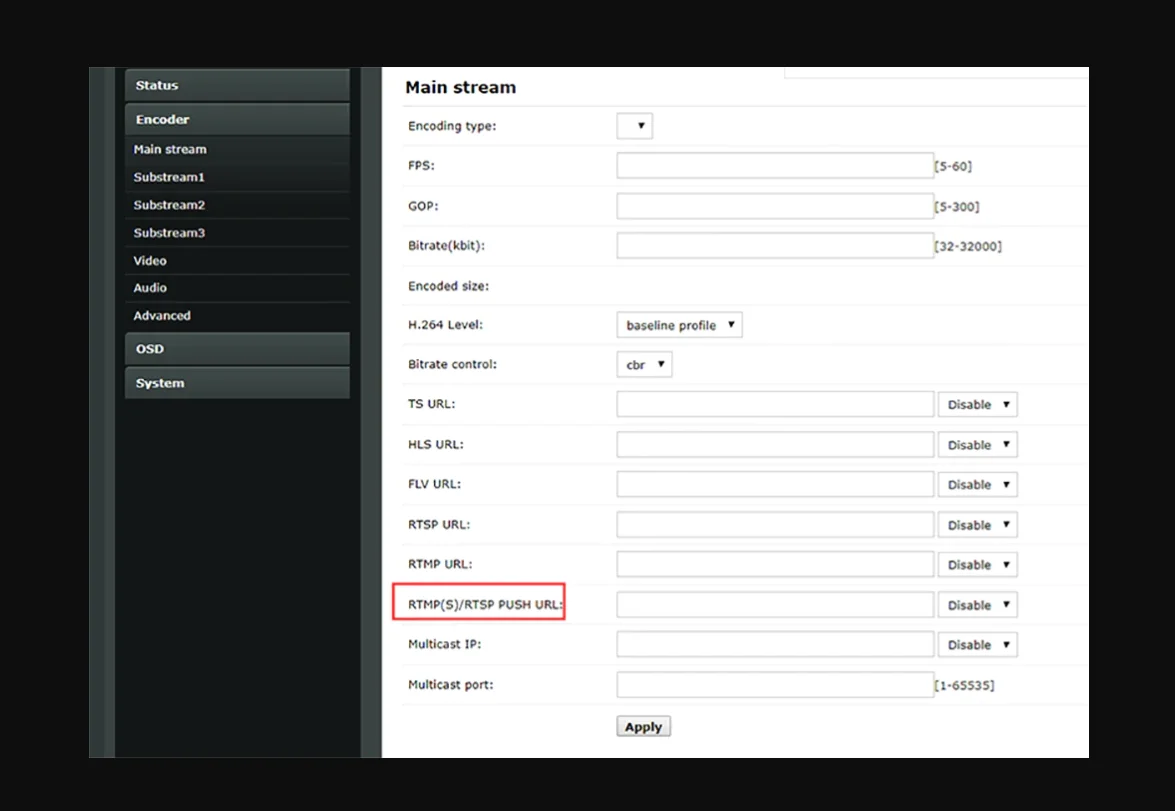Open the Status section in sidebar
1175x811 pixels.
pos(236,86)
